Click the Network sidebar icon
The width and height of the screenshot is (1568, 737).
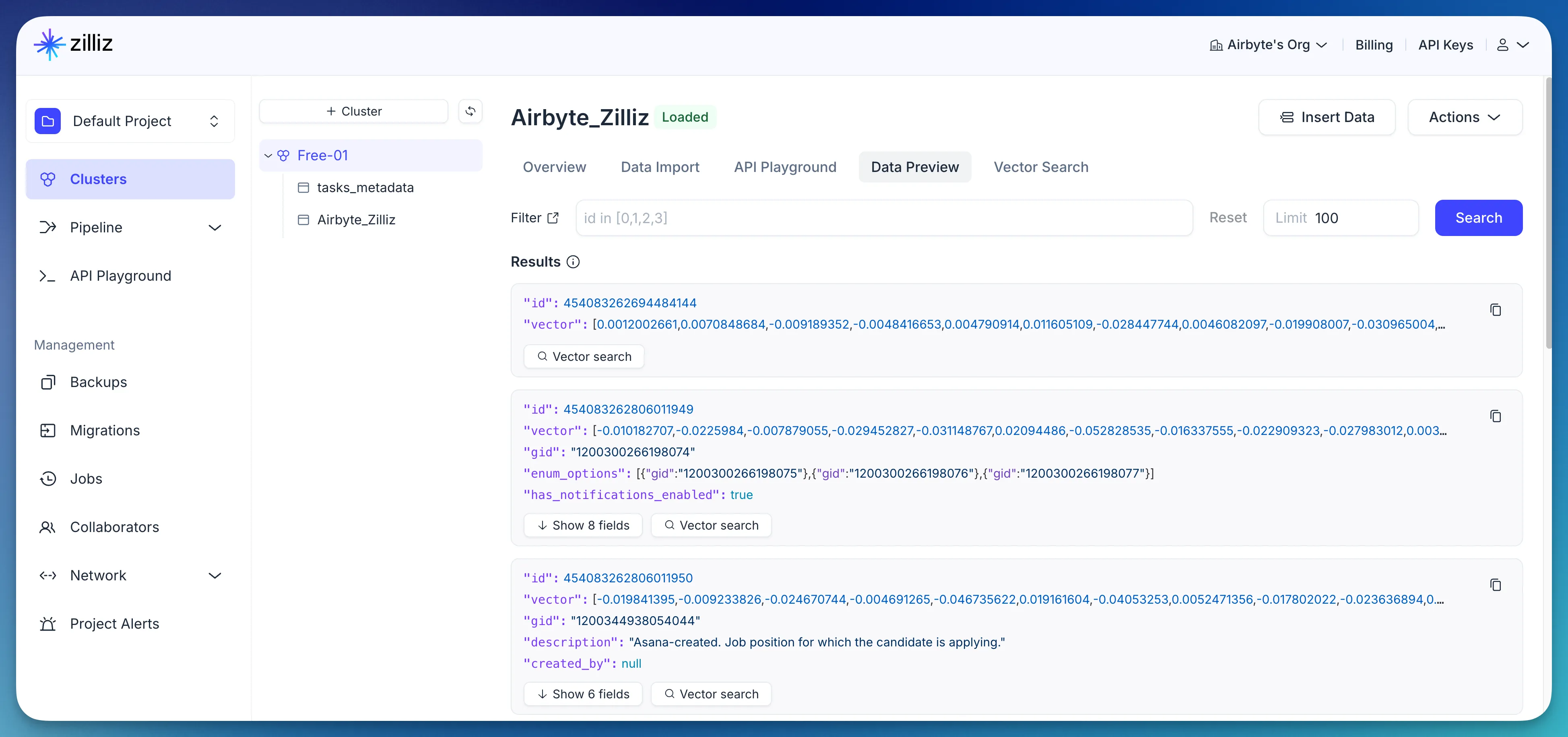pyautogui.click(x=47, y=576)
